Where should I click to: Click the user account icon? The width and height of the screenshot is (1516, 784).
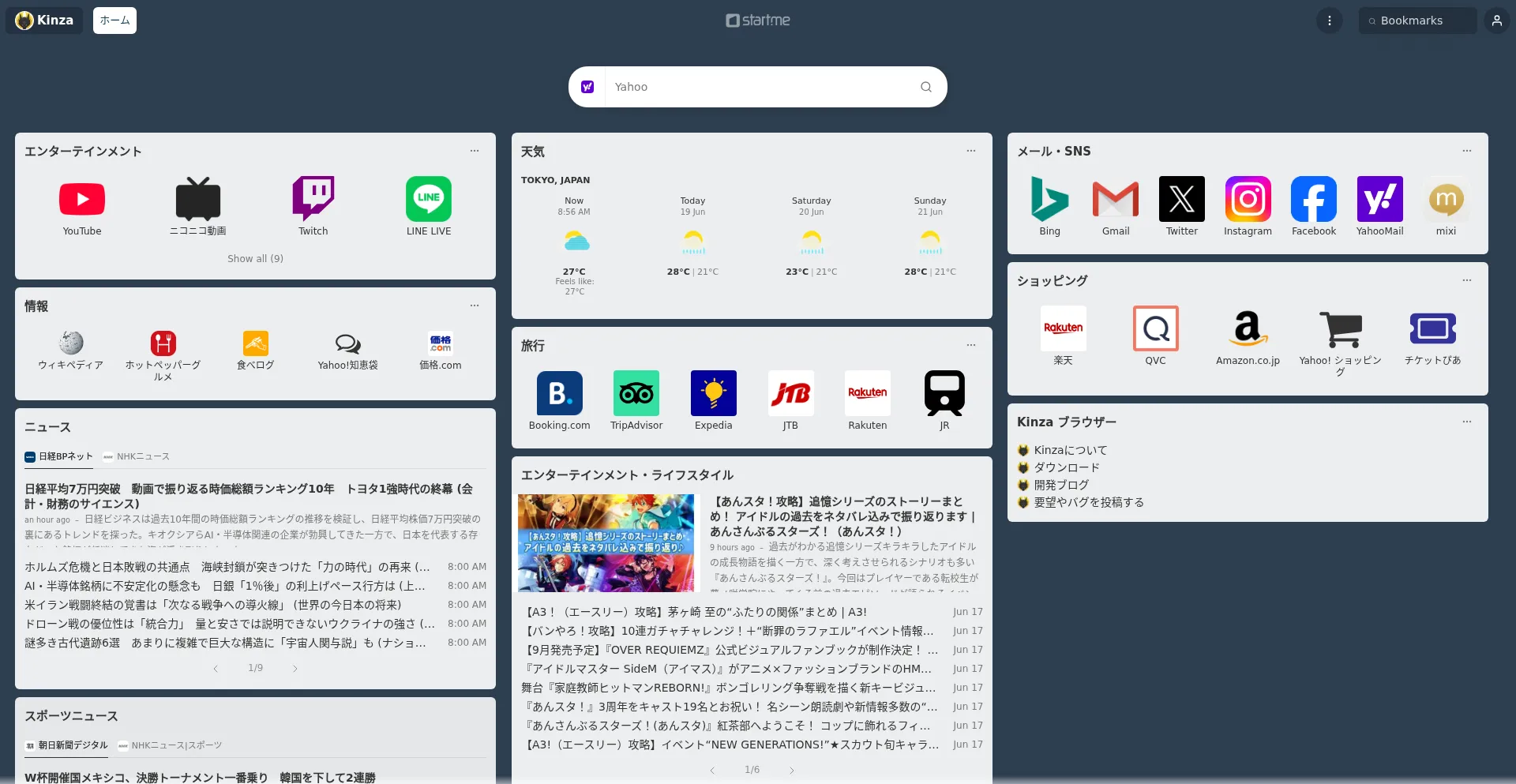coord(1497,21)
